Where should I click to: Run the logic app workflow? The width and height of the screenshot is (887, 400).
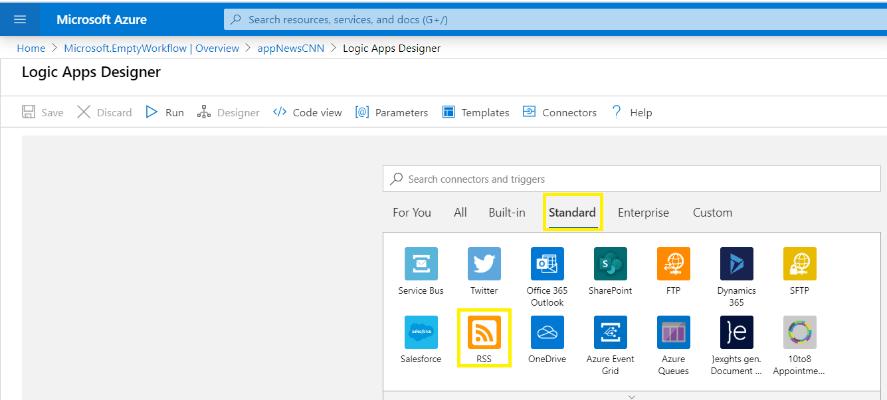coord(165,112)
